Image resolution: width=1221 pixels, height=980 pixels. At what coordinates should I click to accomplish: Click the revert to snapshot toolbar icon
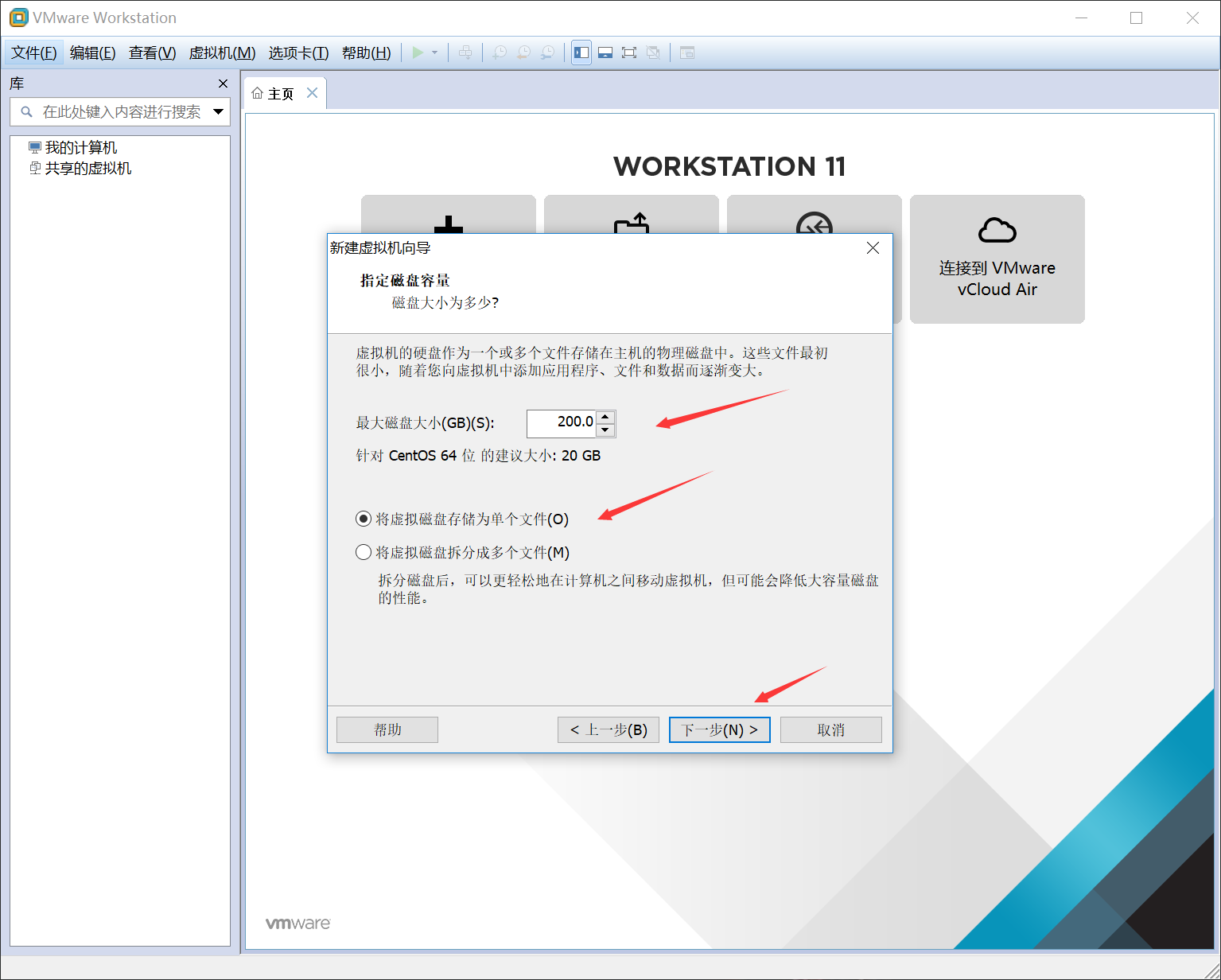pyautogui.click(x=523, y=52)
